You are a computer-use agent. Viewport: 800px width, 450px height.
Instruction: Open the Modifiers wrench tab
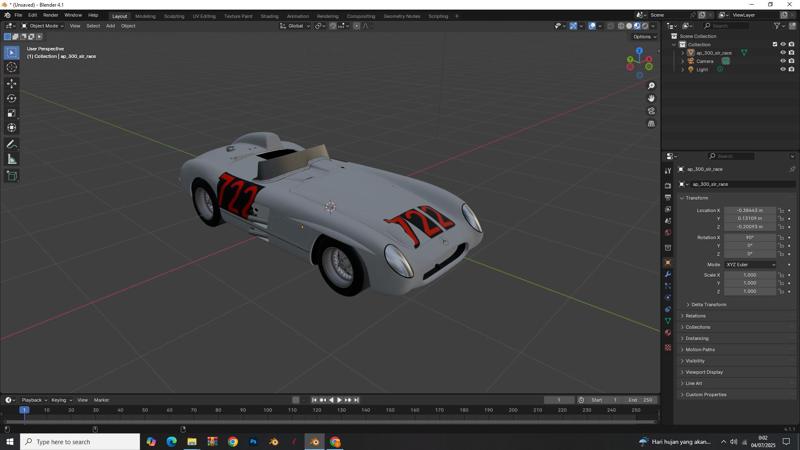[668, 274]
